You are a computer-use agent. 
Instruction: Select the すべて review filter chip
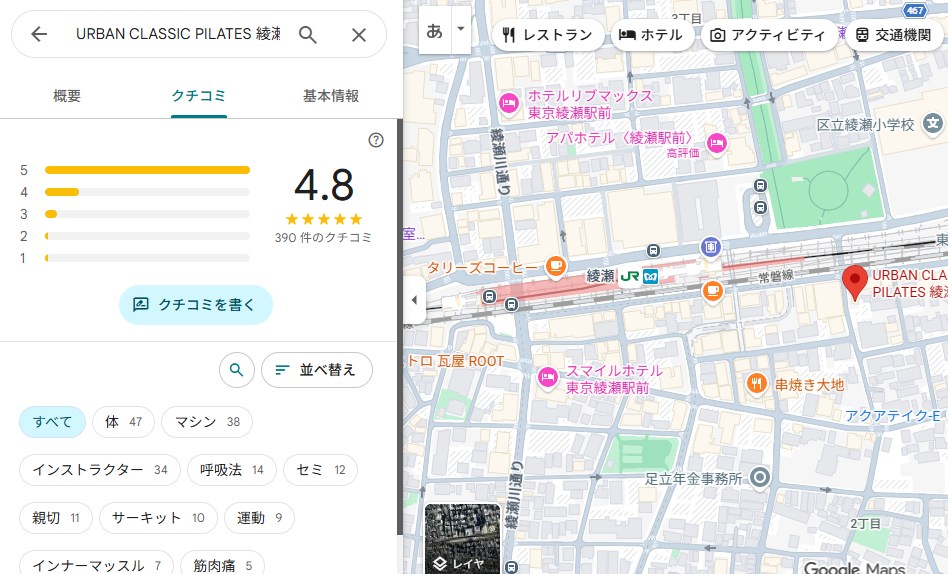pyautogui.click(x=52, y=422)
